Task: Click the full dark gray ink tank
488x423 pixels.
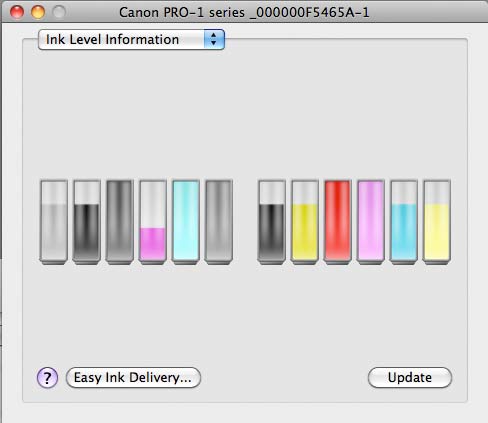Action: 120,222
